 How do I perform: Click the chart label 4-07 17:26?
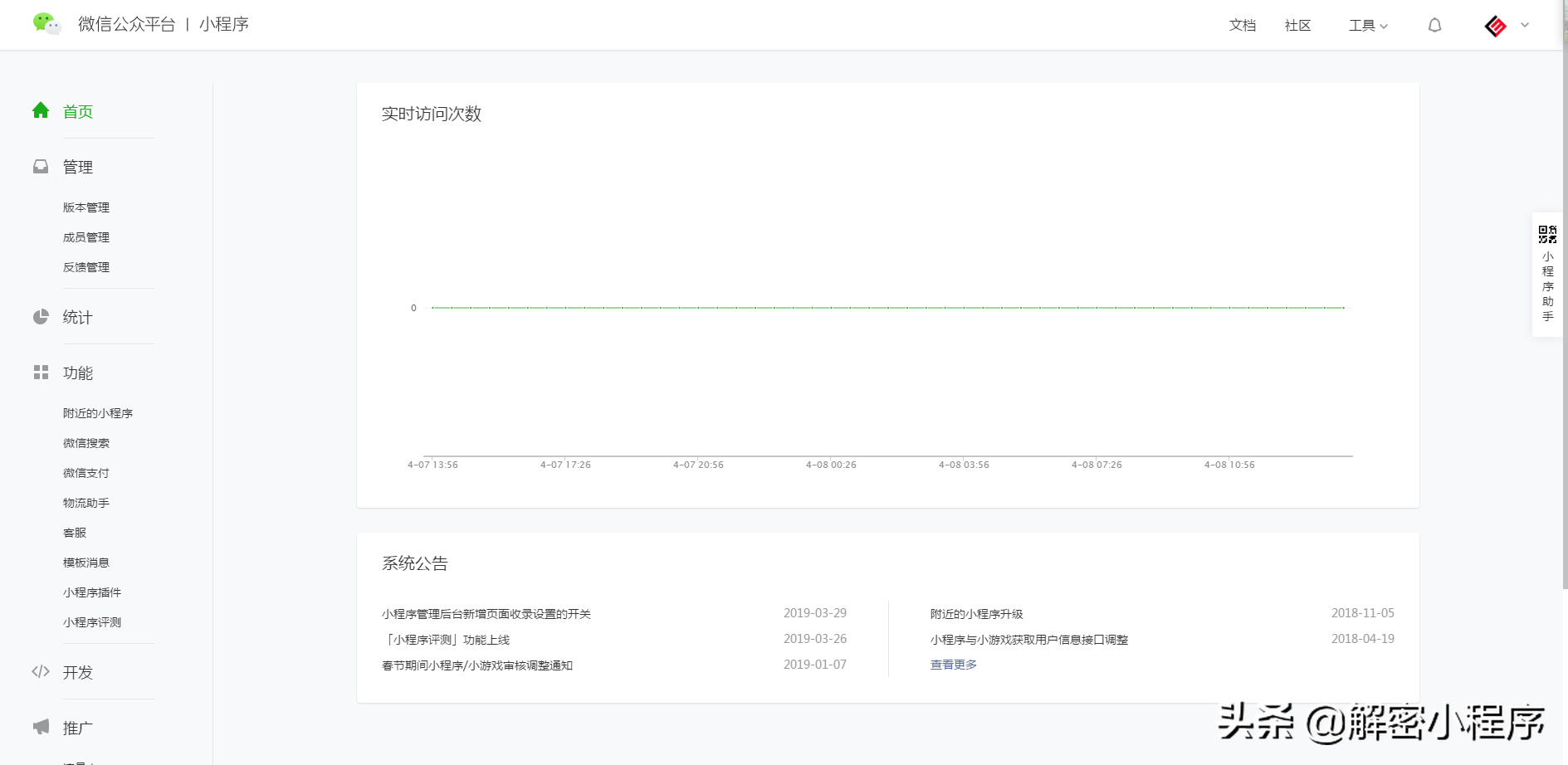565,465
